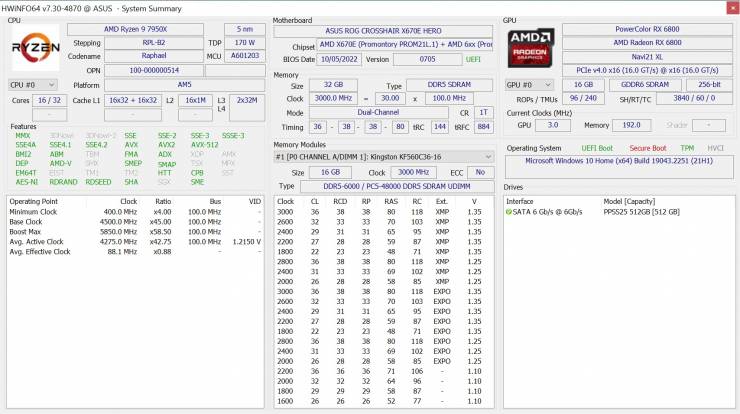Click the ASUS ROG CROSSHAIR X670E HERO field
The width and height of the screenshot is (740, 414).
click(x=383, y=31)
